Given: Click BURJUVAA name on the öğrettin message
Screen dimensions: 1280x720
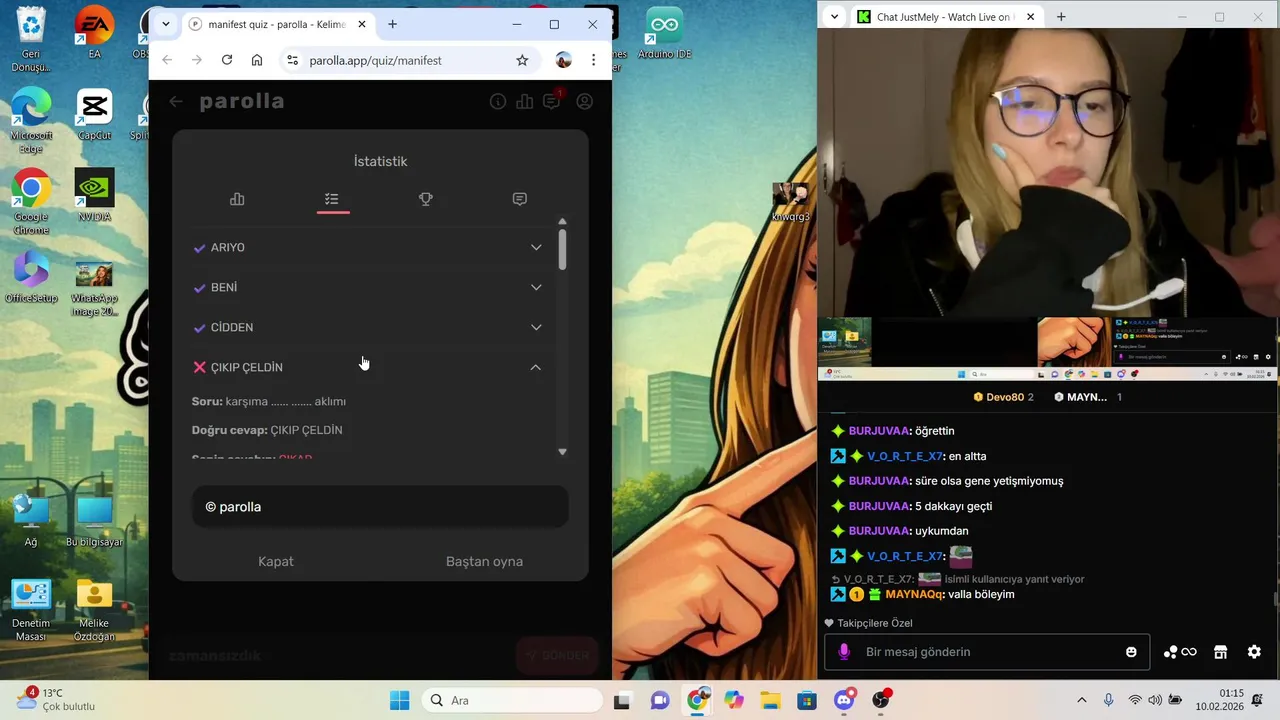Looking at the screenshot, I should point(879,431).
